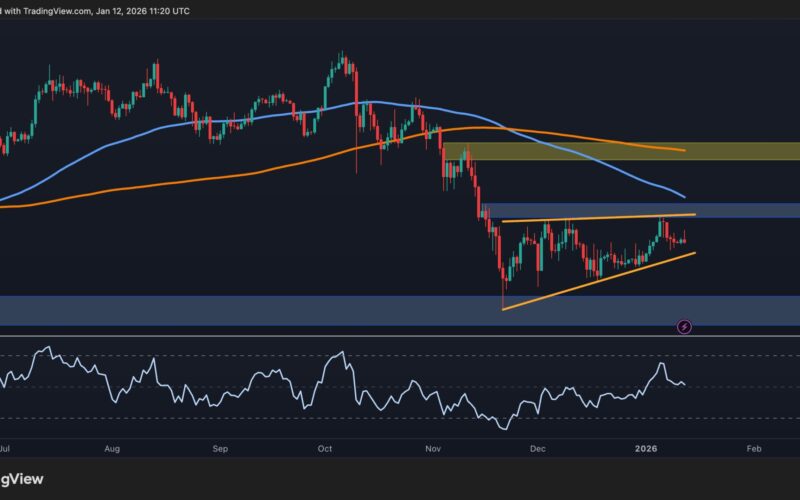The width and height of the screenshot is (800, 500).
Task: Click the pane separator above the RSI
Action: [400, 337]
